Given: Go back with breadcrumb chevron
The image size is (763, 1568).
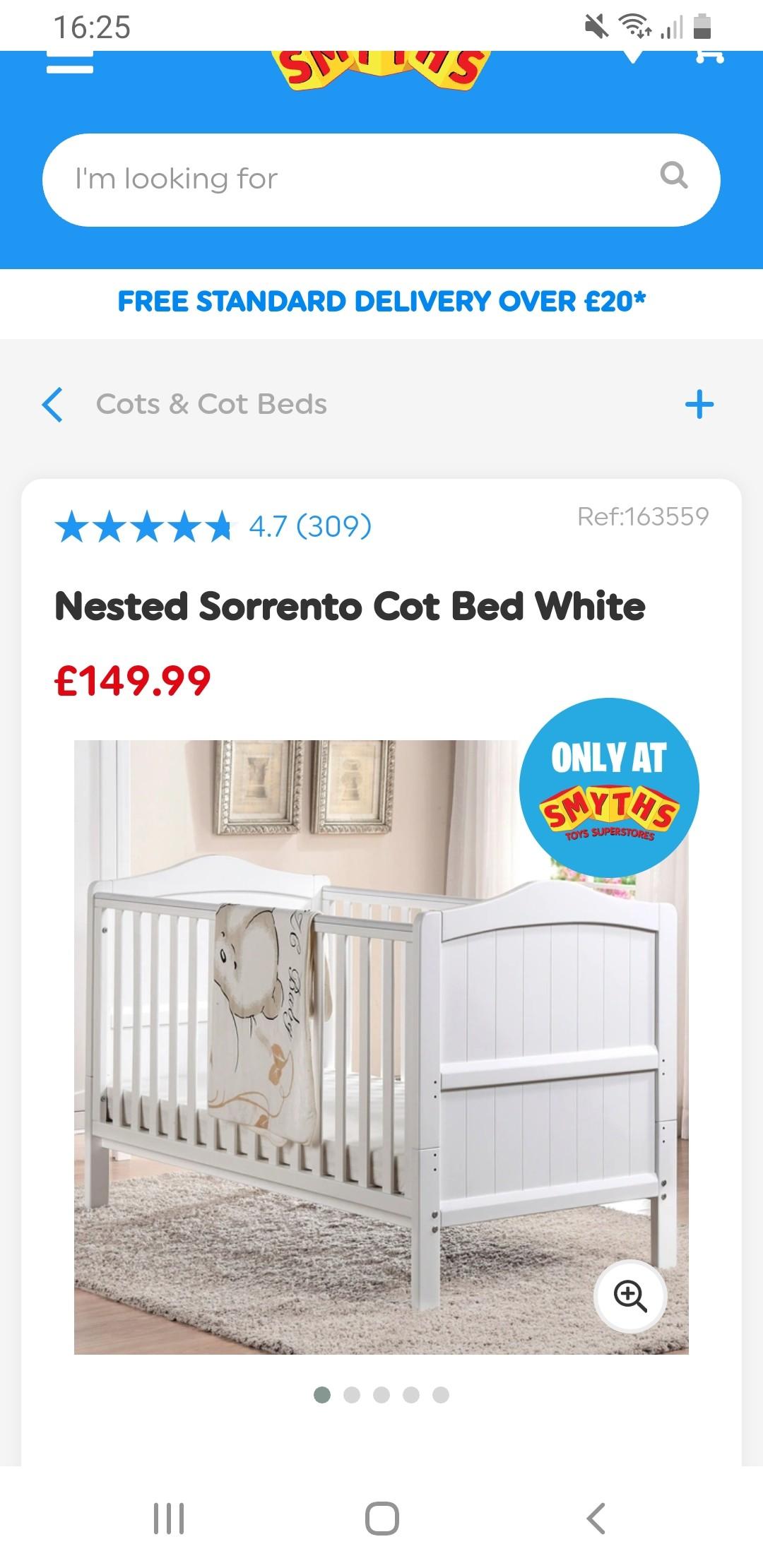Looking at the screenshot, I should point(53,405).
